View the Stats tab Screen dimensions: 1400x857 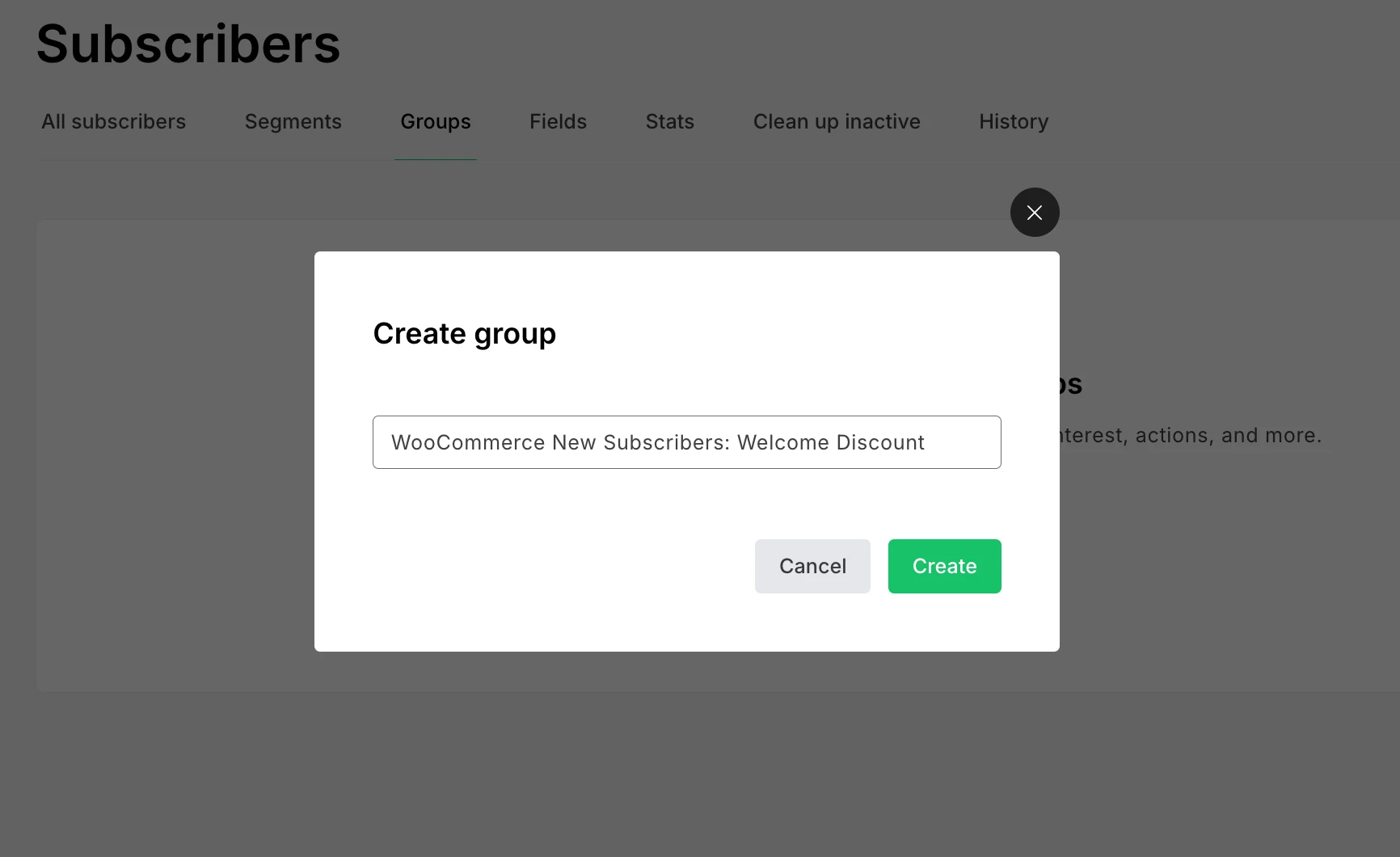pyautogui.click(x=669, y=121)
